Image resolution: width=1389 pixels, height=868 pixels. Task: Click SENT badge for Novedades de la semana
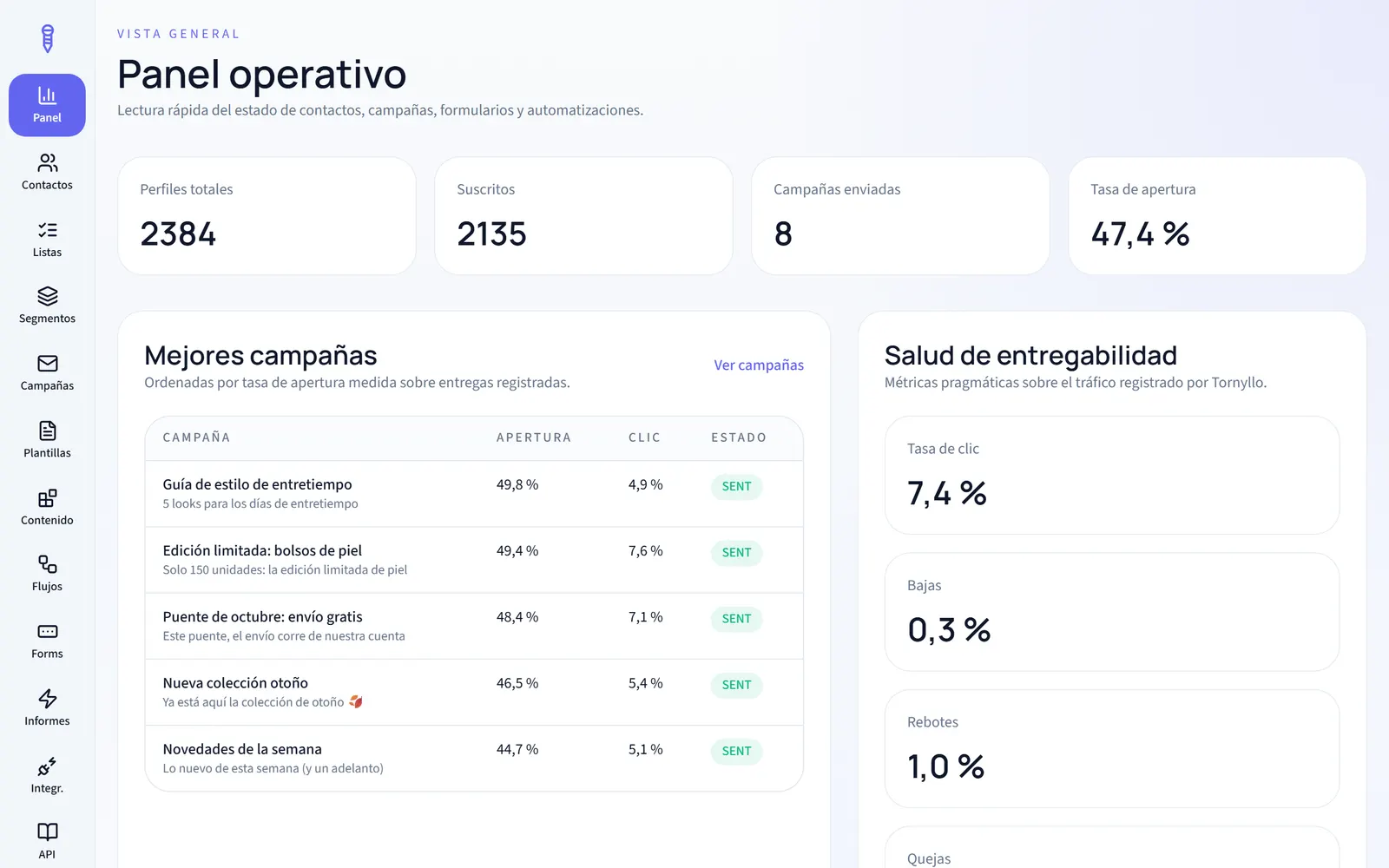point(736,751)
